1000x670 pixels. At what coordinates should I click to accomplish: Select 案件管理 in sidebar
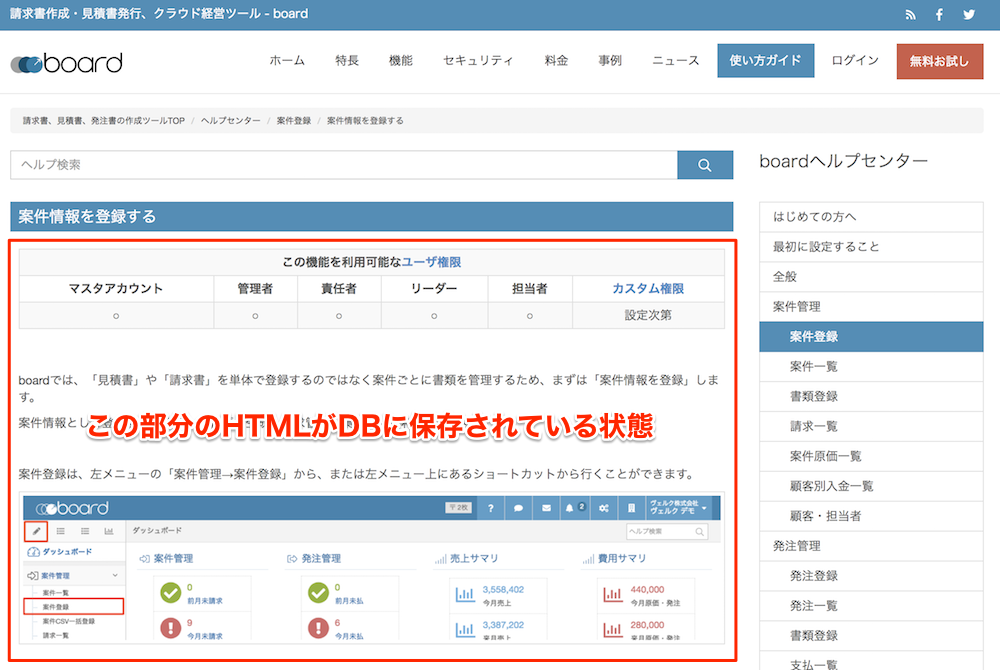[x=871, y=307]
